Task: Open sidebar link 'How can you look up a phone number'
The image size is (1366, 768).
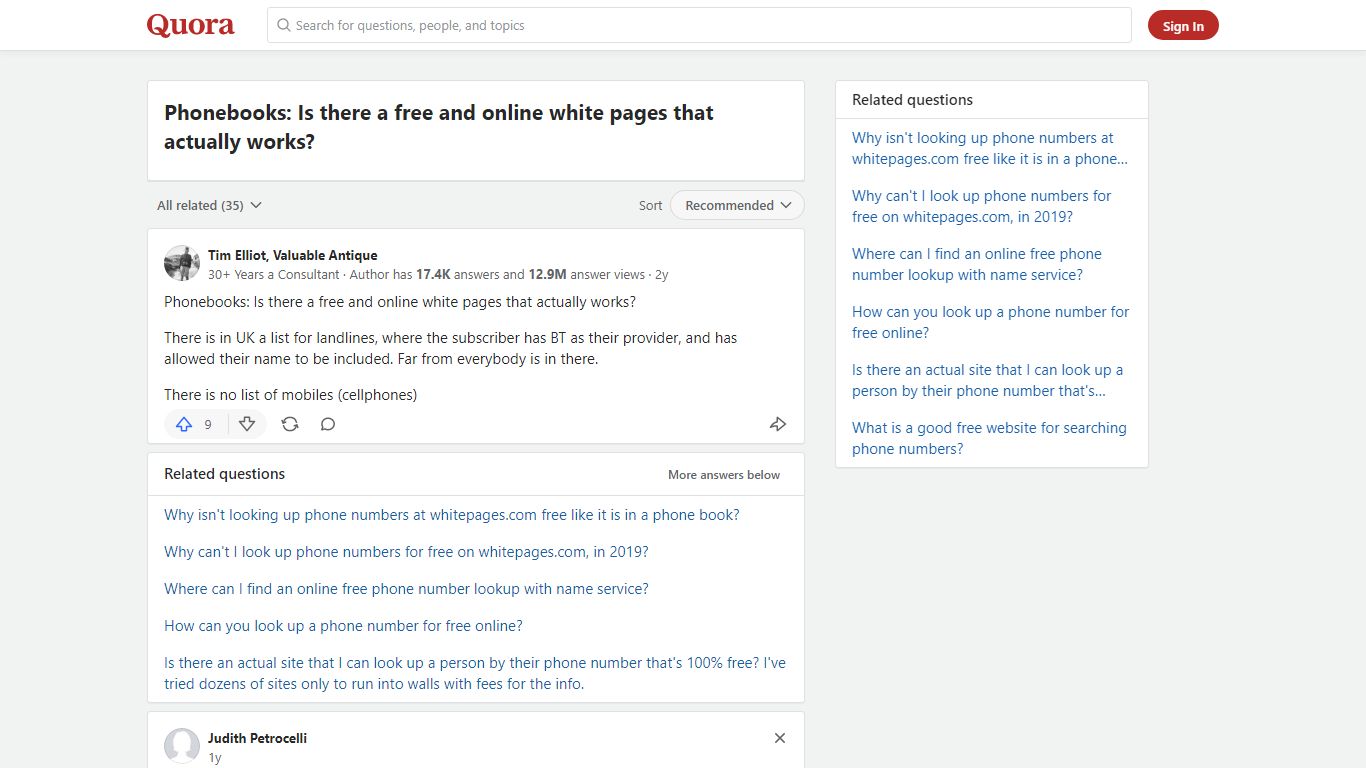Action: point(990,322)
